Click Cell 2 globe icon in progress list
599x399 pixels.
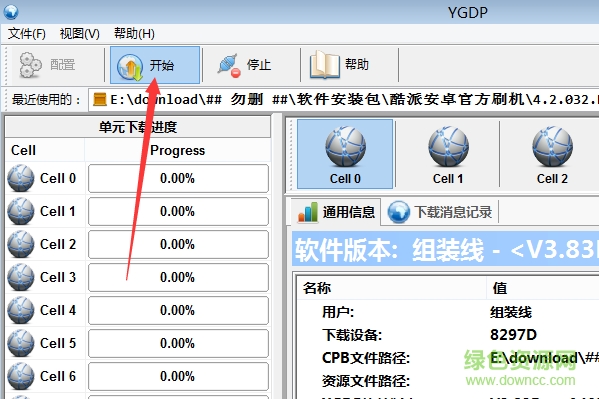tap(21, 244)
